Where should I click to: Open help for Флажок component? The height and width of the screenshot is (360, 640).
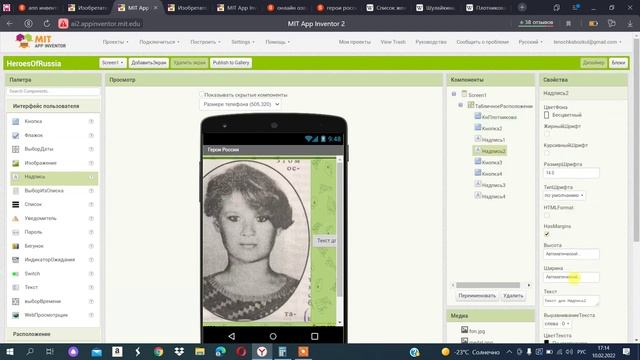[91, 135]
